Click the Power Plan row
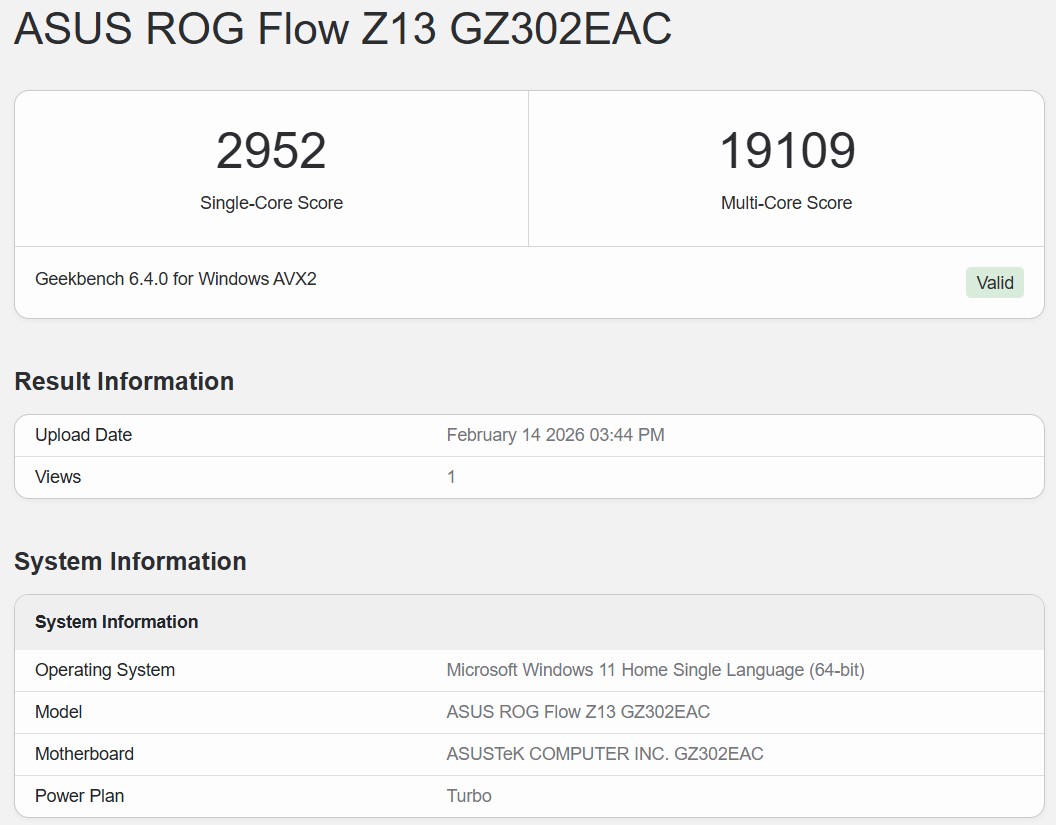The width and height of the screenshot is (1056, 825). [79, 796]
